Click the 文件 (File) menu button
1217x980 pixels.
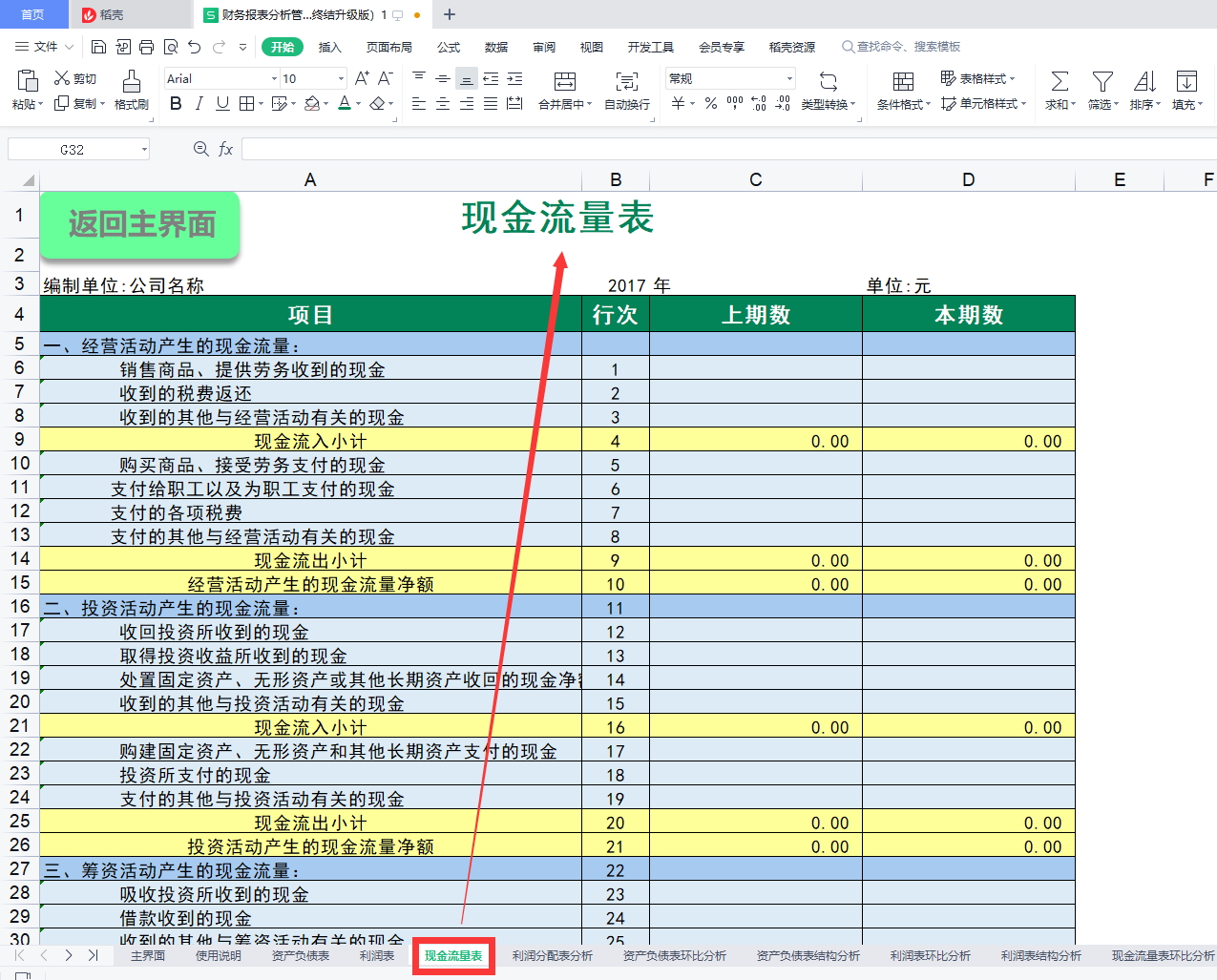point(45,47)
